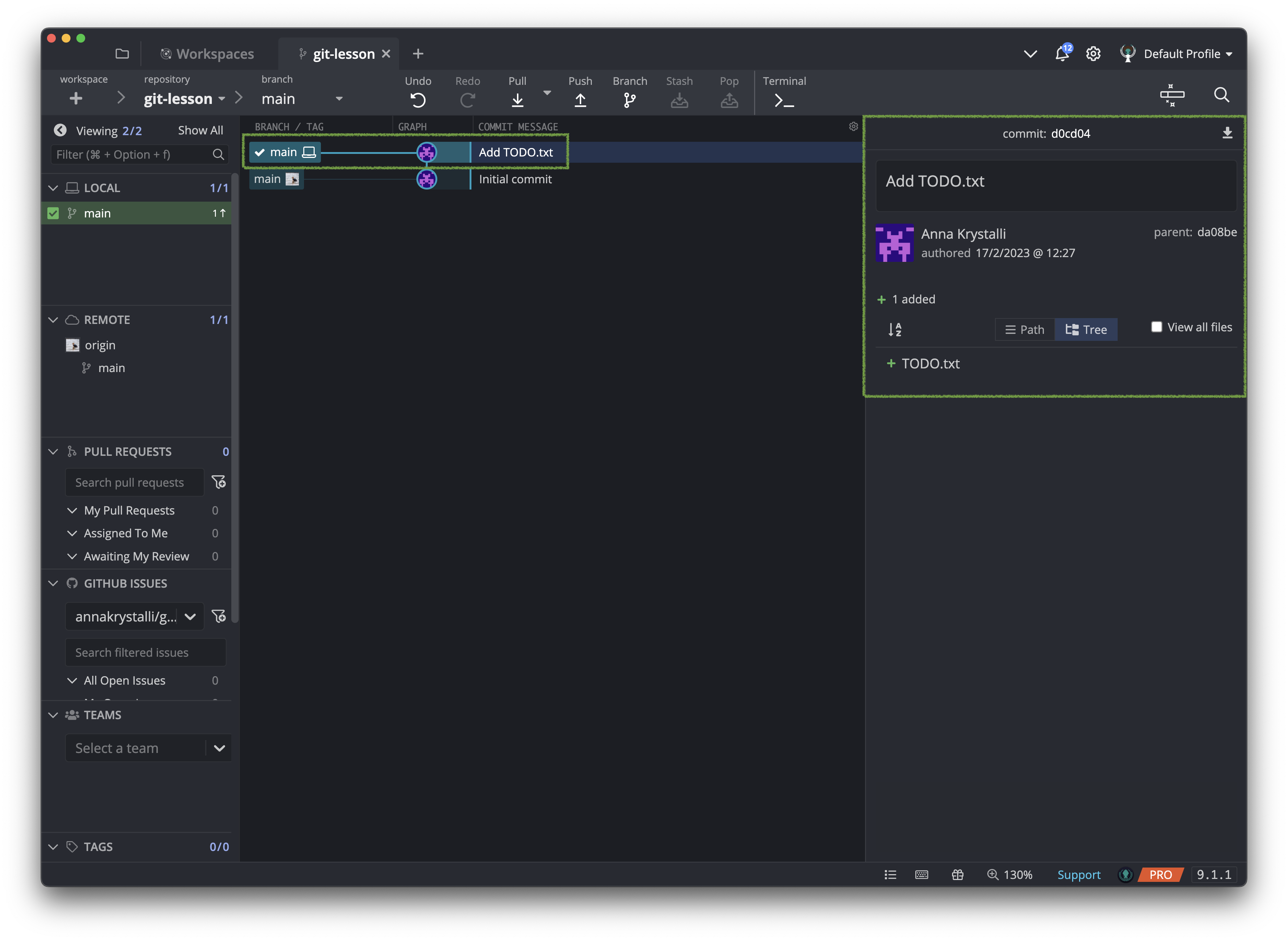
Task: Add a workspace with the plus icon
Action: (76, 98)
